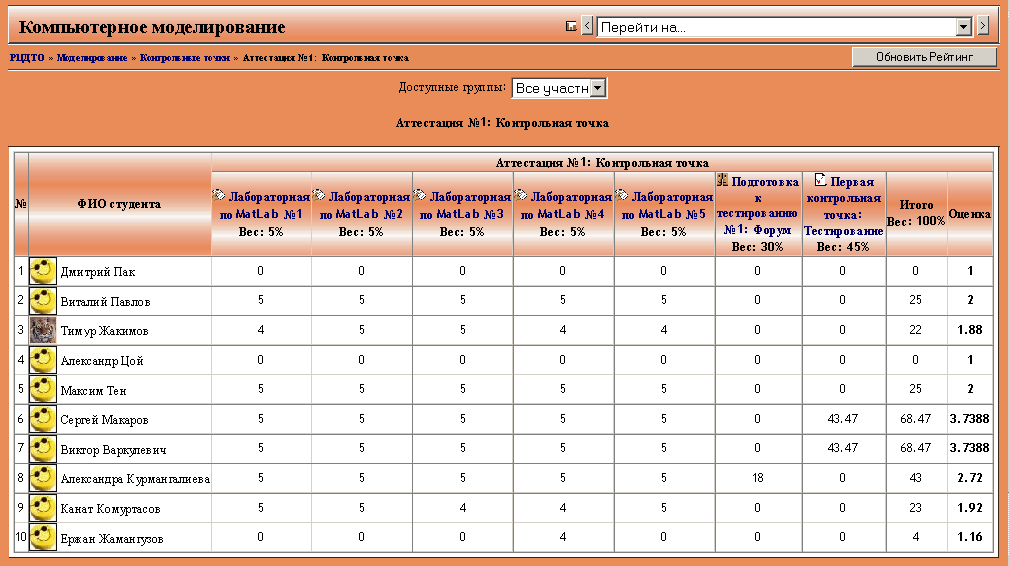
Task: Select student name Александр Цой
Action: tap(102, 360)
